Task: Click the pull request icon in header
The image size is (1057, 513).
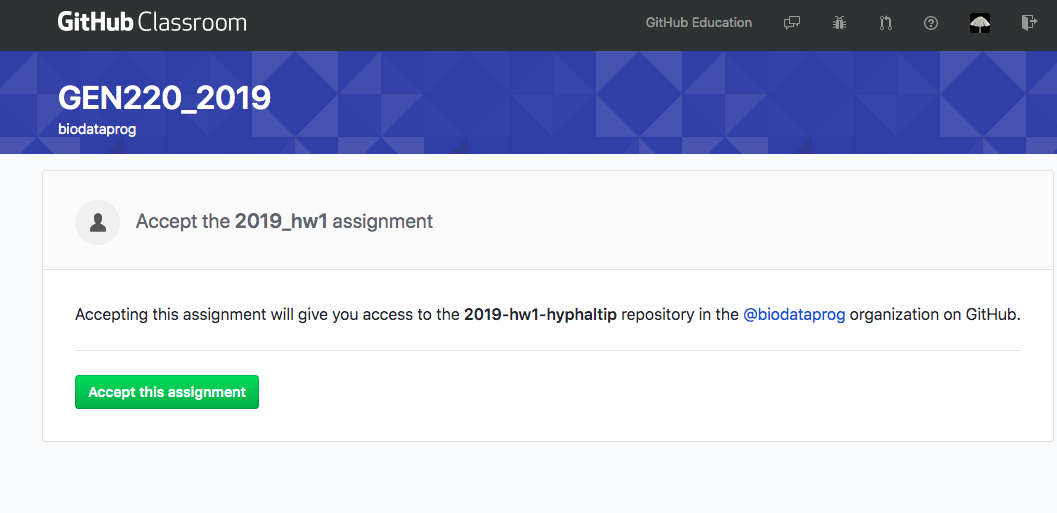Action: pos(885,22)
